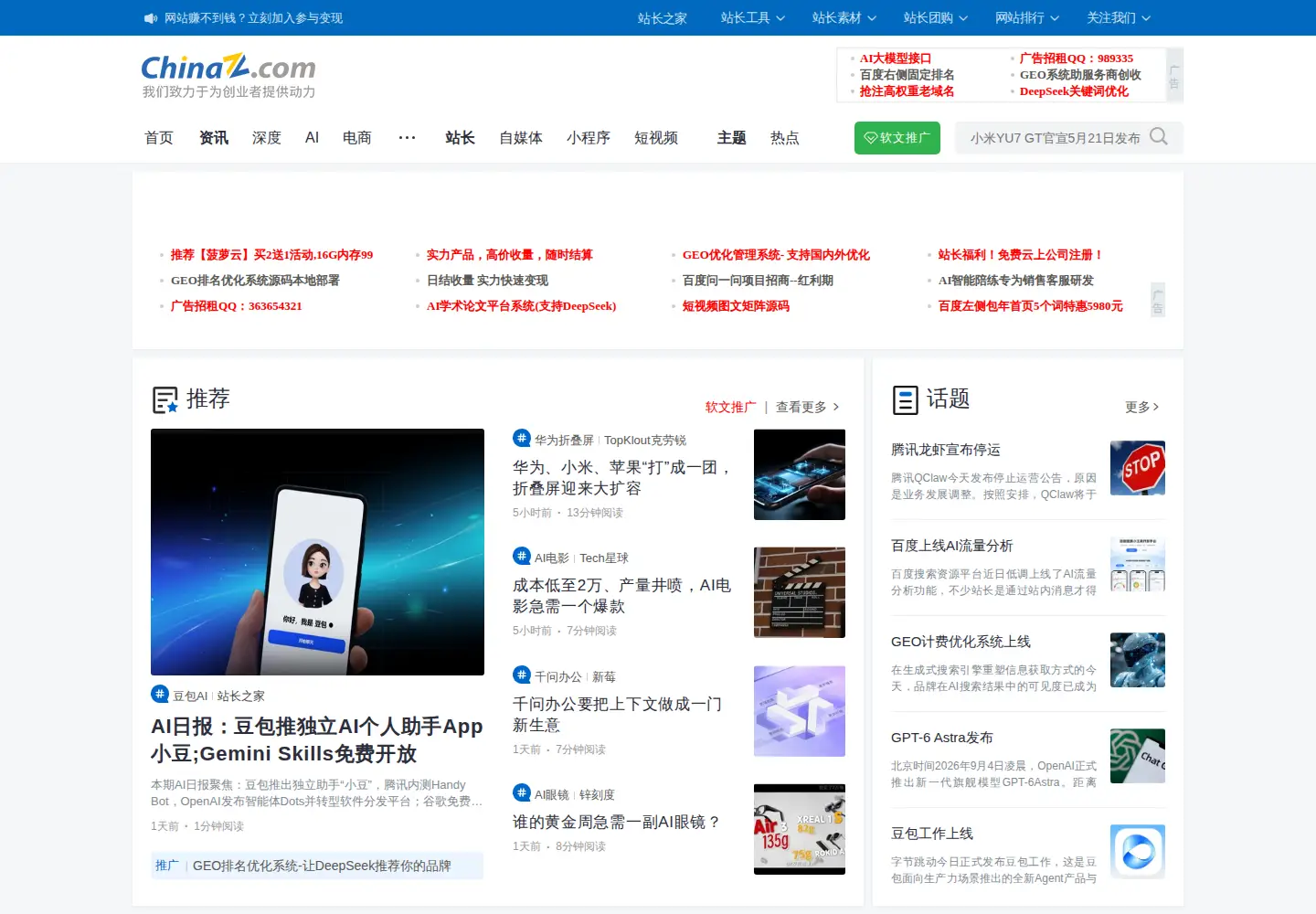The width and height of the screenshot is (1316, 914).
Task: Expand the 站长素材 menu
Action: point(844,17)
